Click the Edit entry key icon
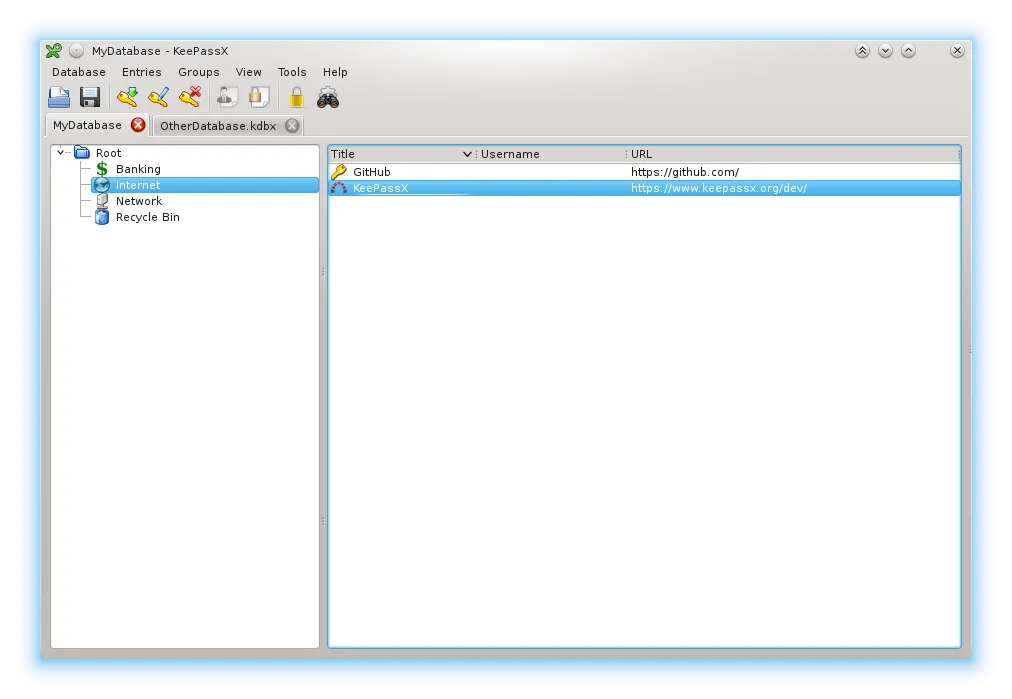 159,97
